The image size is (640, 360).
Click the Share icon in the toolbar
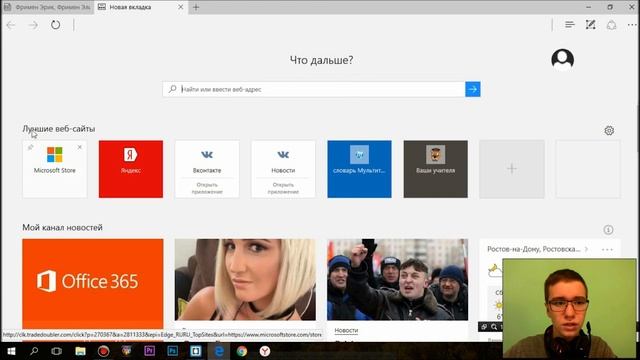click(x=611, y=25)
